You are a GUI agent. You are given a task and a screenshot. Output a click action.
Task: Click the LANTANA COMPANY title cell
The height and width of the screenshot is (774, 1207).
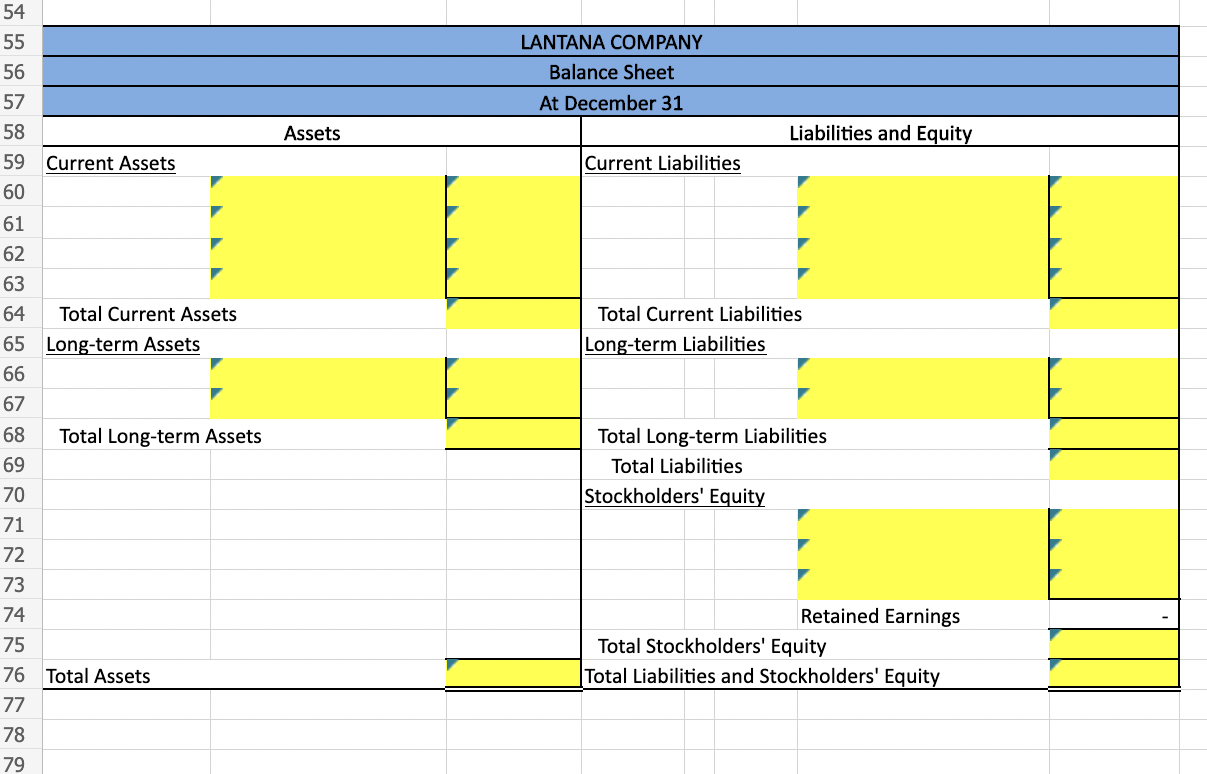[x=610, y=42]
